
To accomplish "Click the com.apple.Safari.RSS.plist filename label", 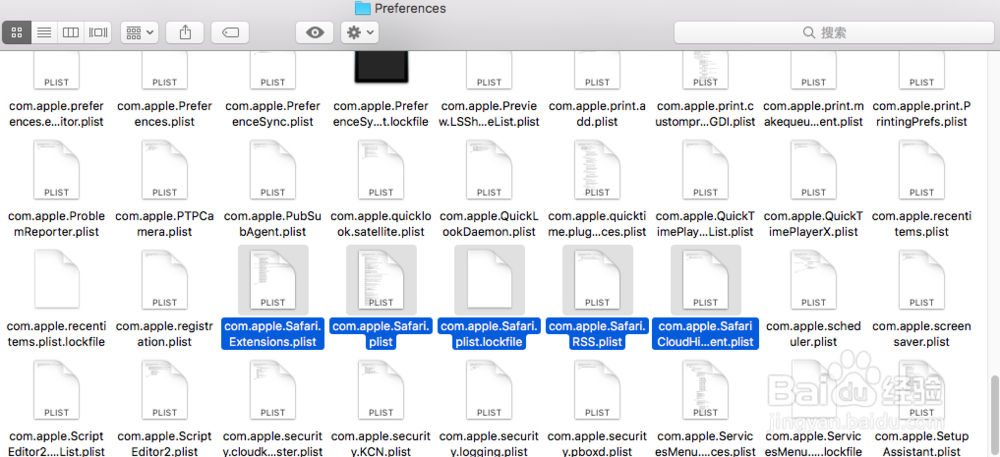I will pyautogui.click(x=598, y=334).
